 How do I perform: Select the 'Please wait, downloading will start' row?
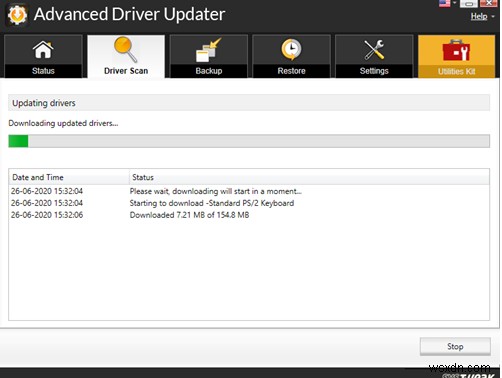[x=249, y=191]
